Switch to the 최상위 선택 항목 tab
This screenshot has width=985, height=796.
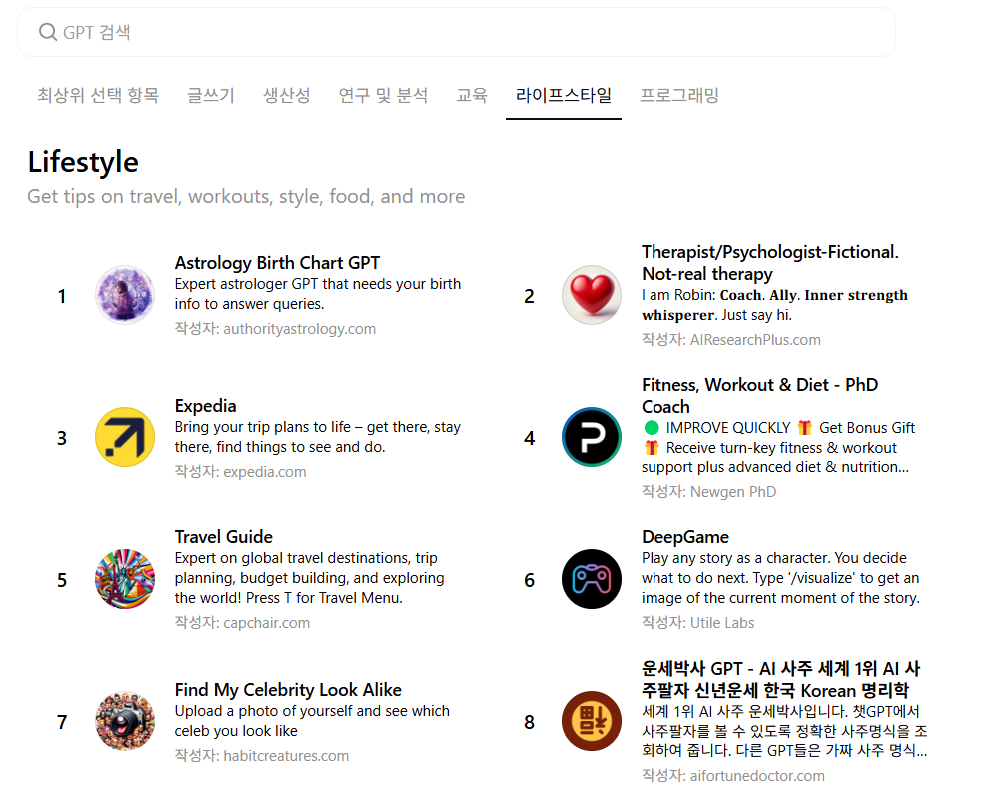[98, 95]
